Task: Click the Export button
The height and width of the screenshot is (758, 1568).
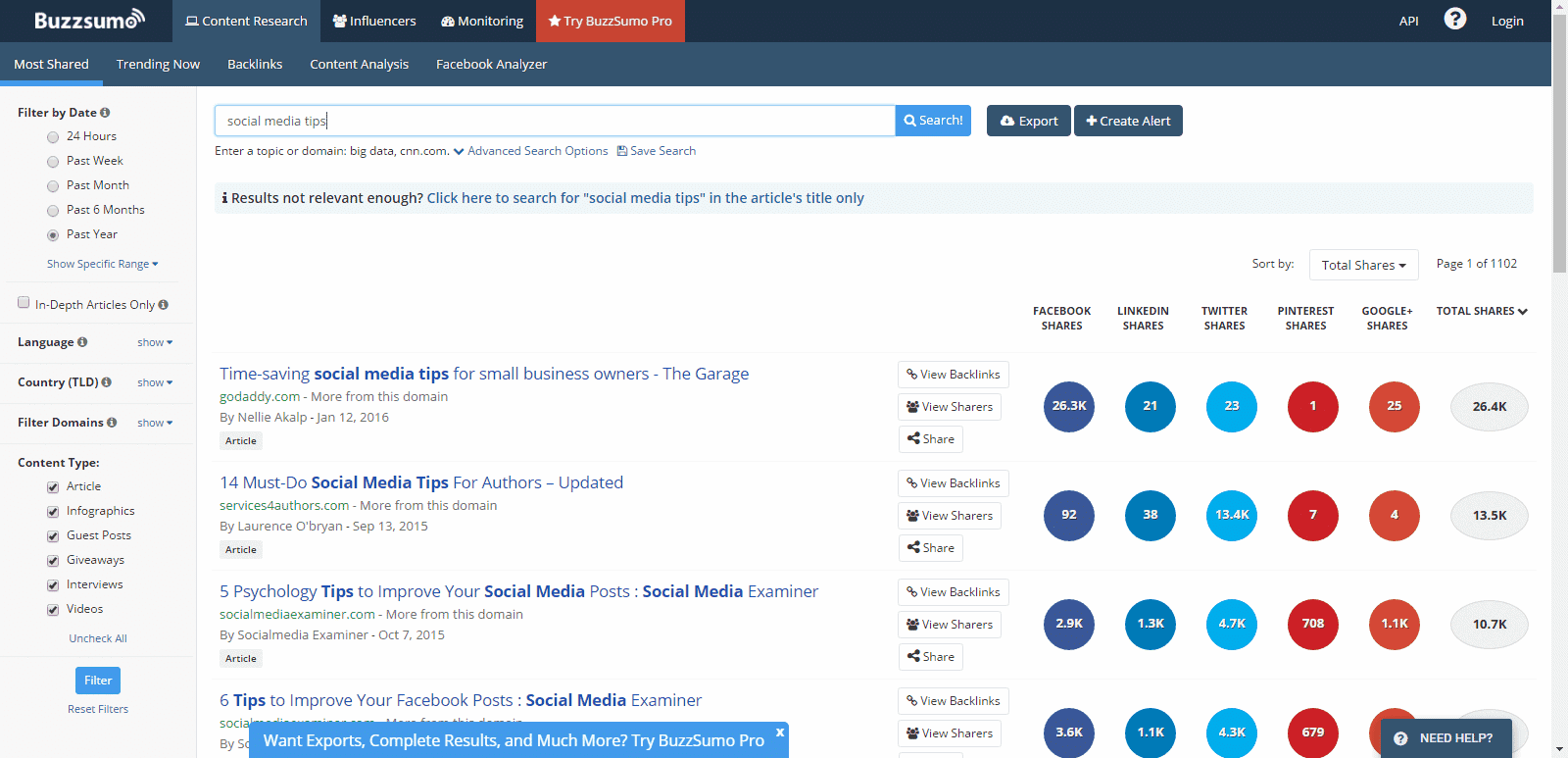Action: [1028, 121]
